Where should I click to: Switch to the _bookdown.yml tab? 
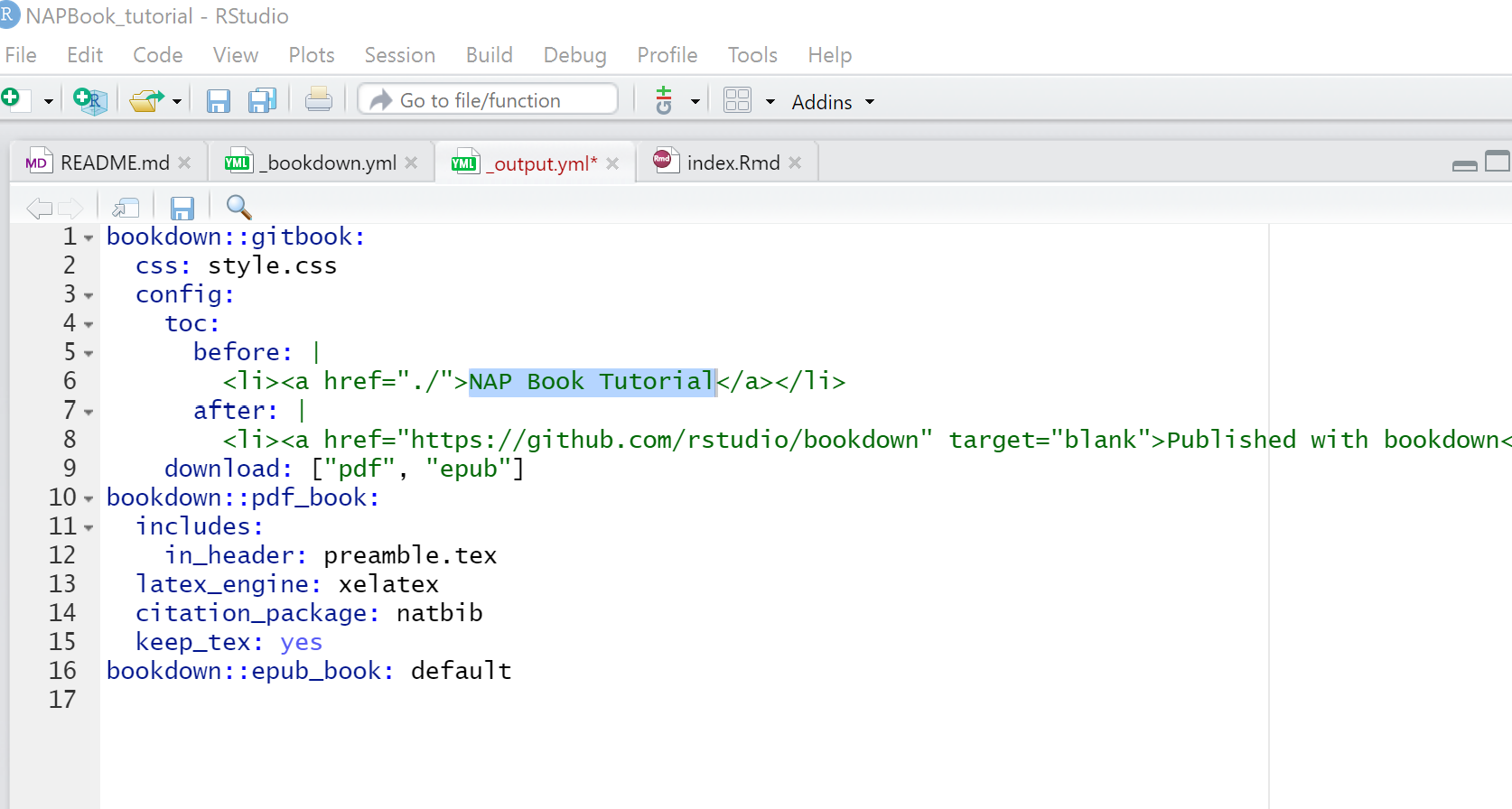click(x=331, y=163)
